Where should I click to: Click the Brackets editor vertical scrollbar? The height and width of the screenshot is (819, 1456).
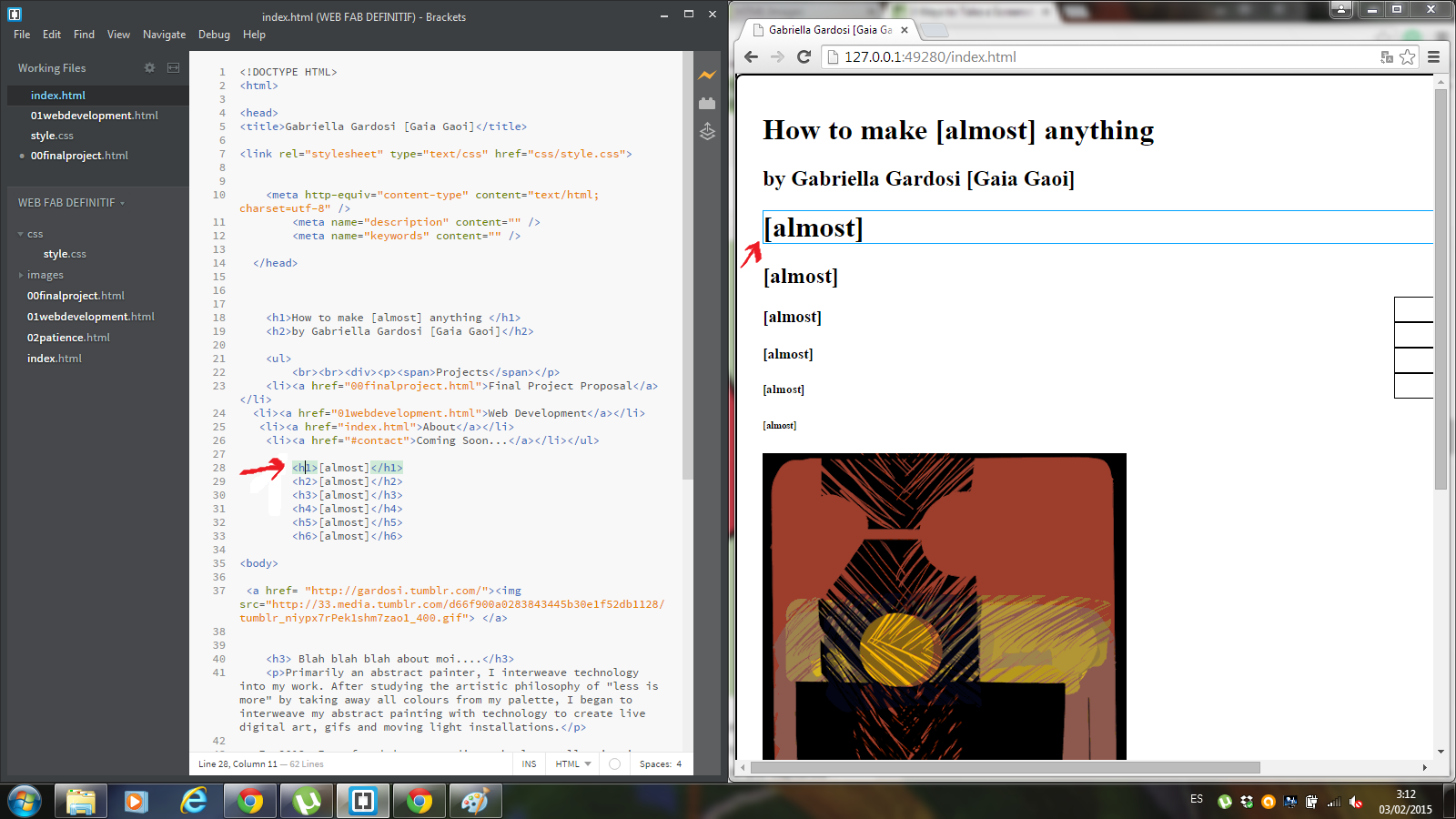click(x=688, y=265)
